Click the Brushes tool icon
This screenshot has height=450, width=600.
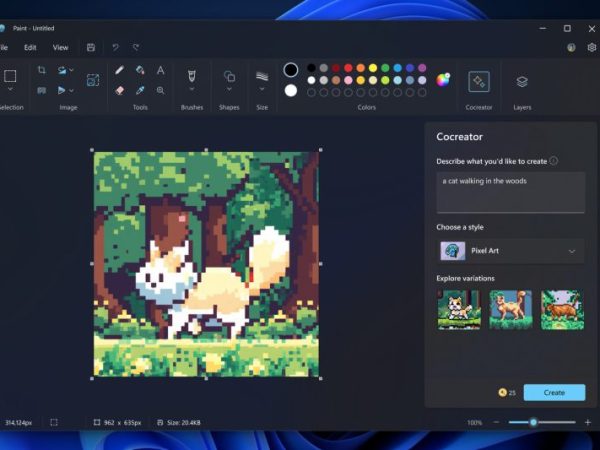point(192,76)
